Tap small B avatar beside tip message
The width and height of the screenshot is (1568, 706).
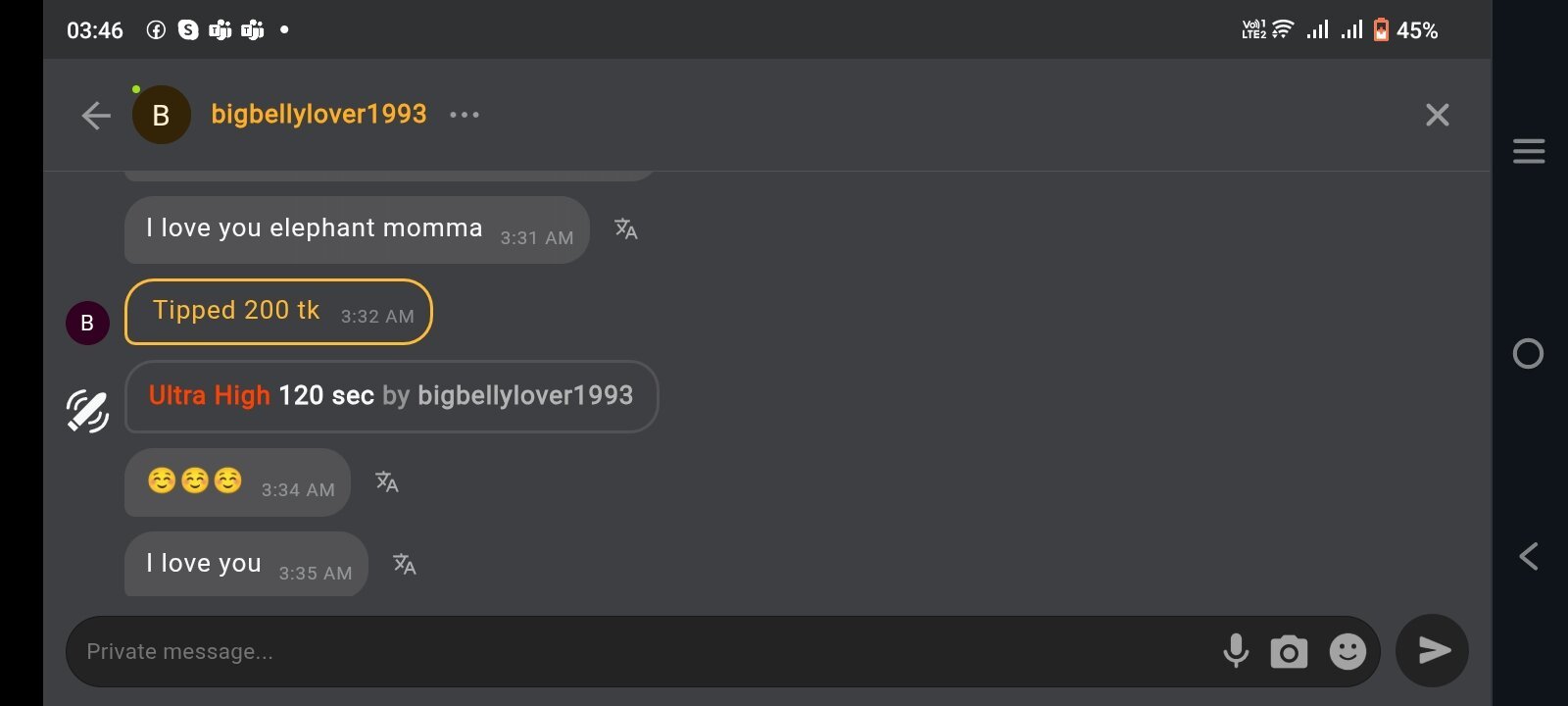pos(87,323)
